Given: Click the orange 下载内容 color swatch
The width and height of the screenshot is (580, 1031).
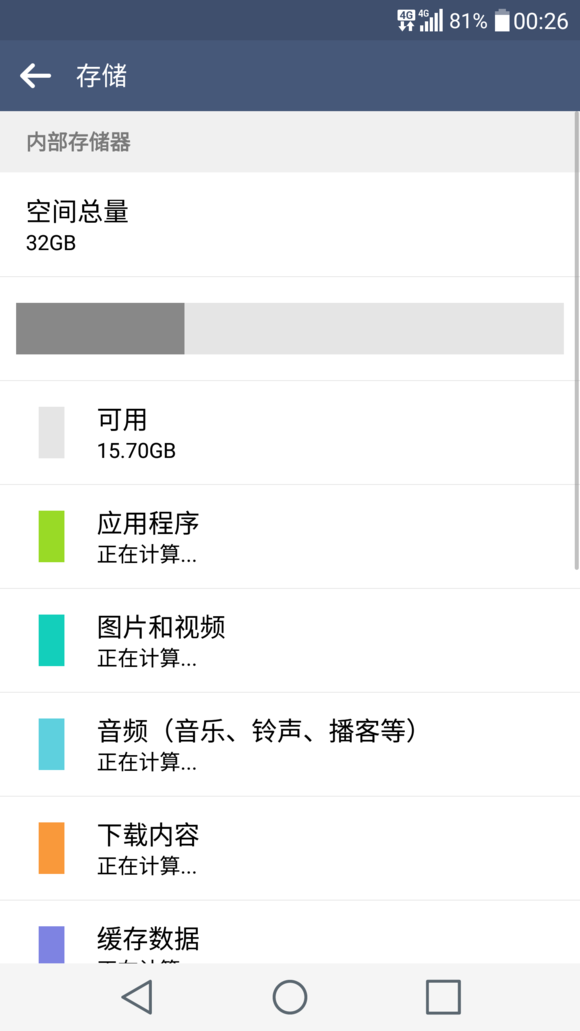Looking at the screenshot, I should [51, 848].
